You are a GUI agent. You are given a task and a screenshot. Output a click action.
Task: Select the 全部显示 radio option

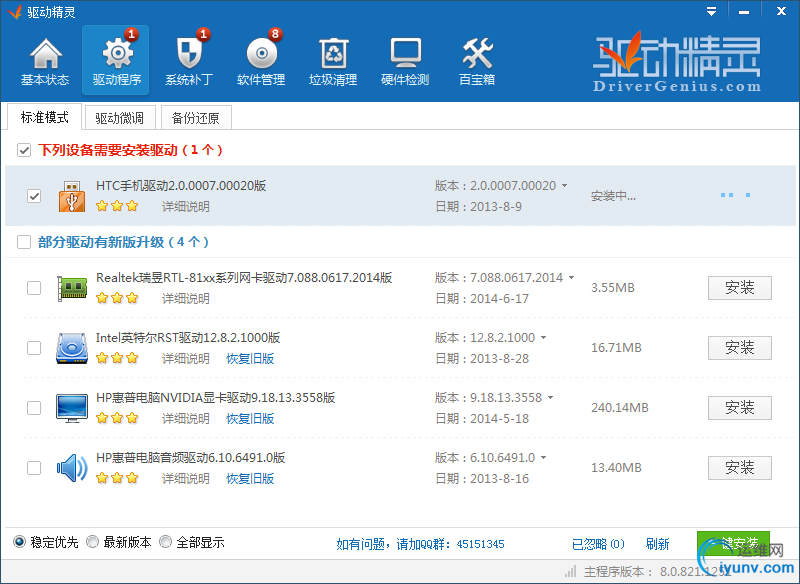click(165, 542)
